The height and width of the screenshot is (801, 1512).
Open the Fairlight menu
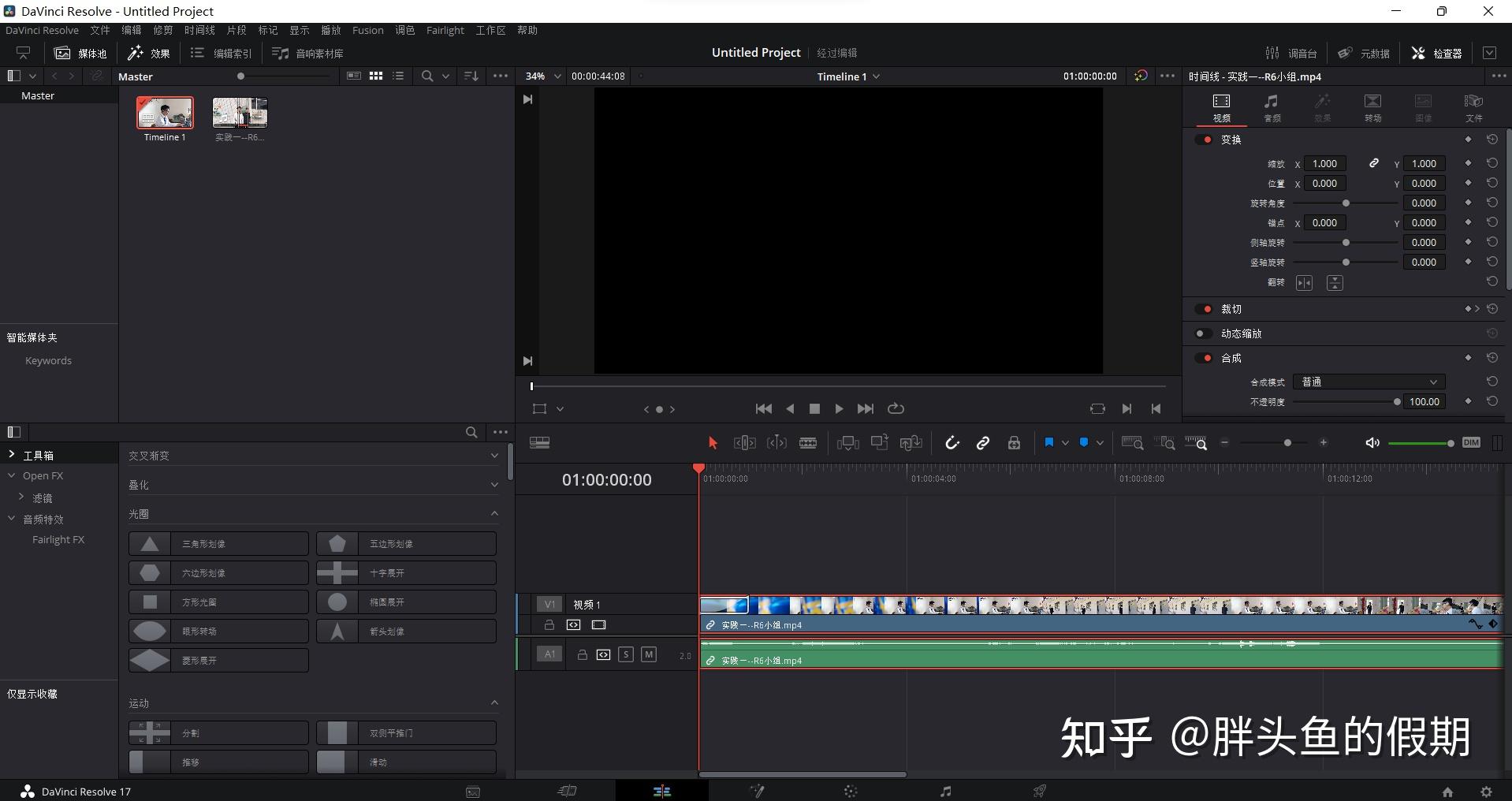click(x=445, y=30)
